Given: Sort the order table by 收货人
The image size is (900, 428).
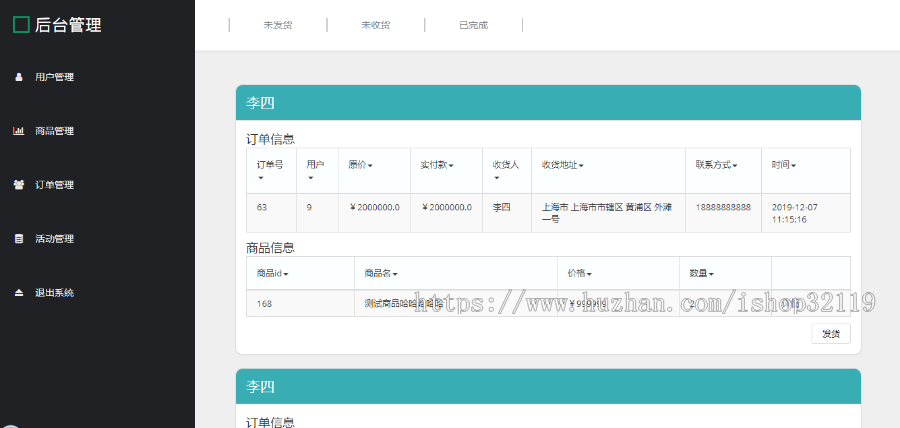Looking at the screenshot, I should [x=506, y=170].
